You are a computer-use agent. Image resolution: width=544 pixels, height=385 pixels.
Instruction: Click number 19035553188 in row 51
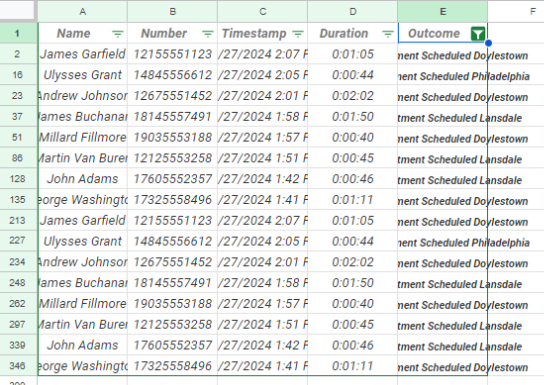(x=172, y=137)
